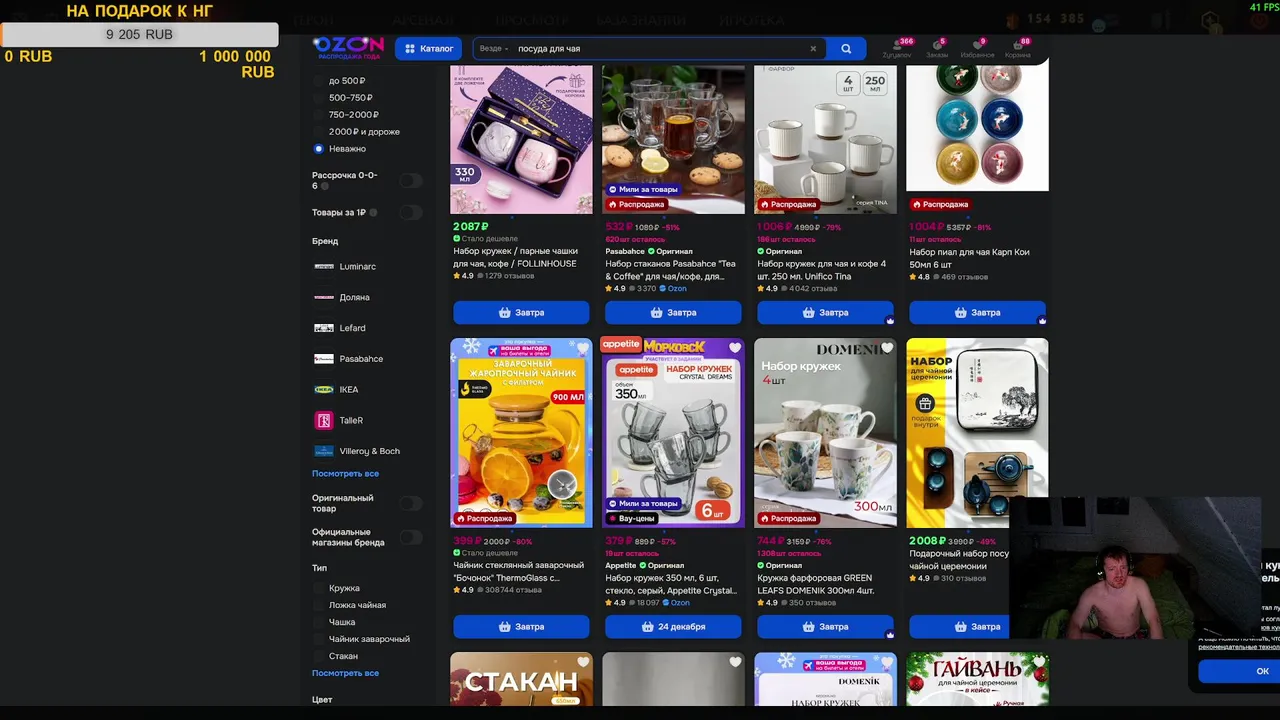
Task: Expand the Везде search scope dropdown
Action: pos(494,48)
